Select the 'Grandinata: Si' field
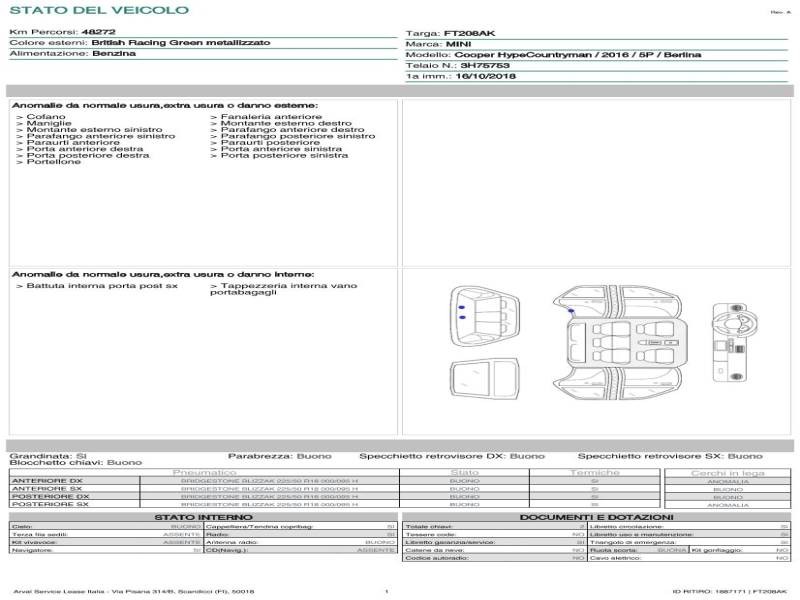Viewport: 800px width, 600px height. (48, 456)
